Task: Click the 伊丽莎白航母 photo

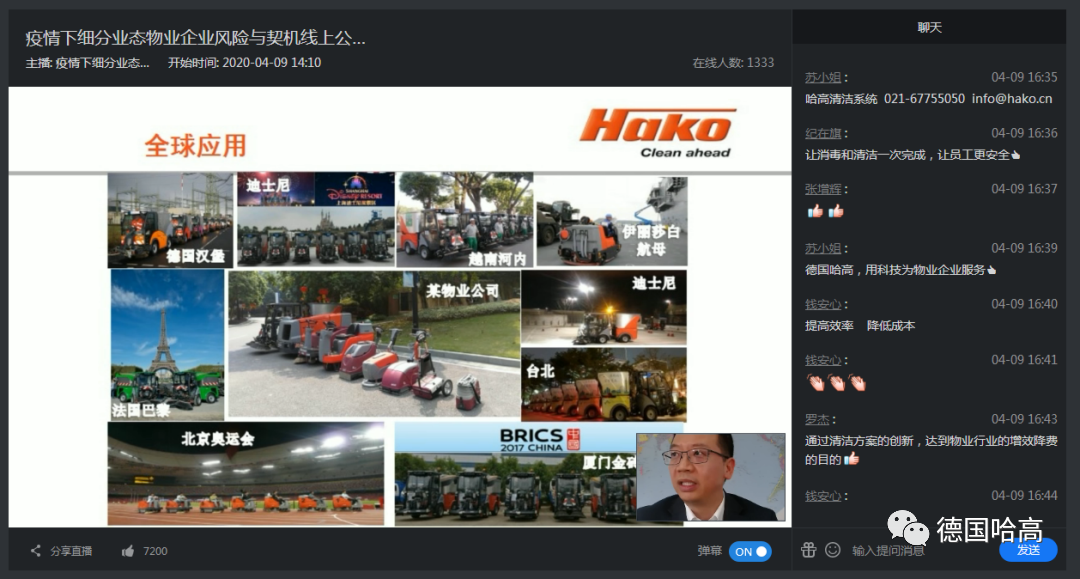Action: (612, 221)
